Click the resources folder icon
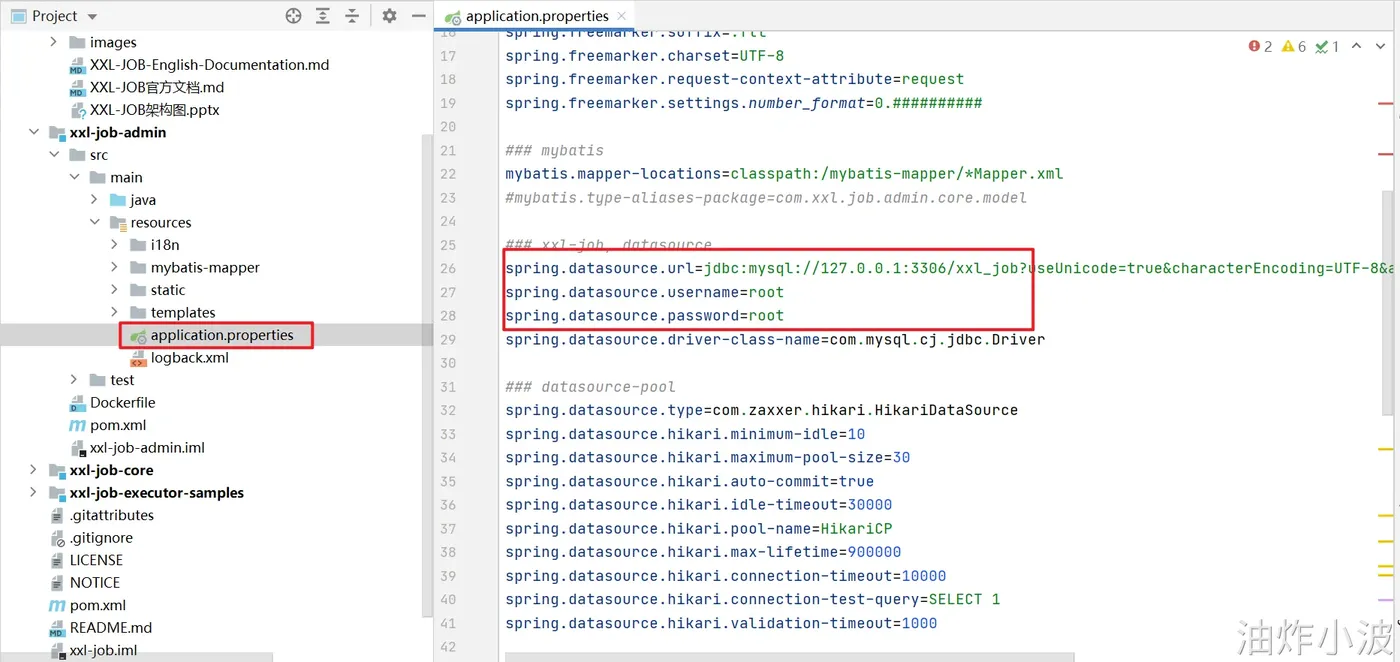The image size is (1400, 662). coord(118,222)
